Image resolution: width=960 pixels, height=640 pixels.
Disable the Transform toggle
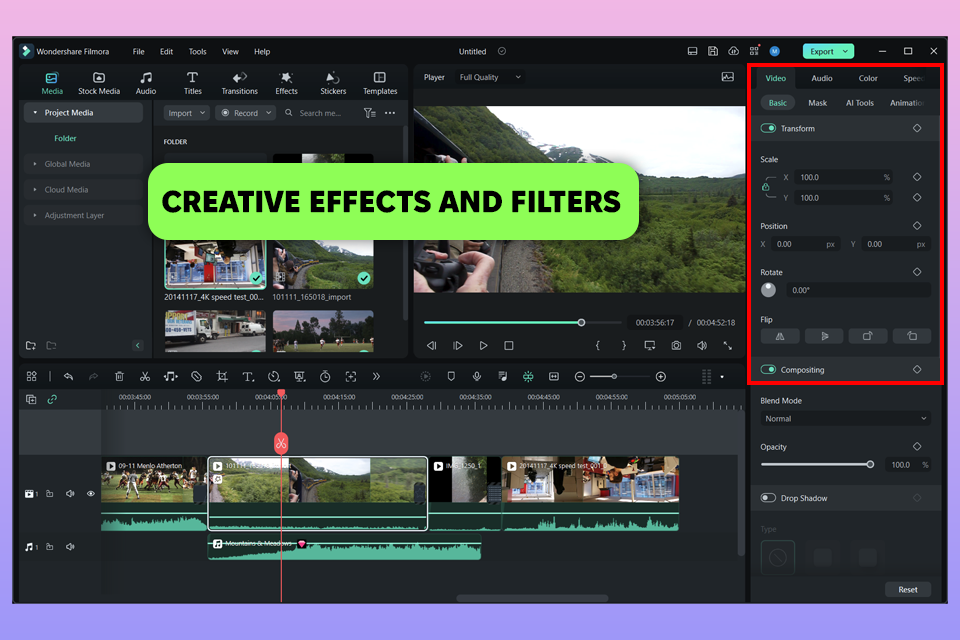(768, 128)
